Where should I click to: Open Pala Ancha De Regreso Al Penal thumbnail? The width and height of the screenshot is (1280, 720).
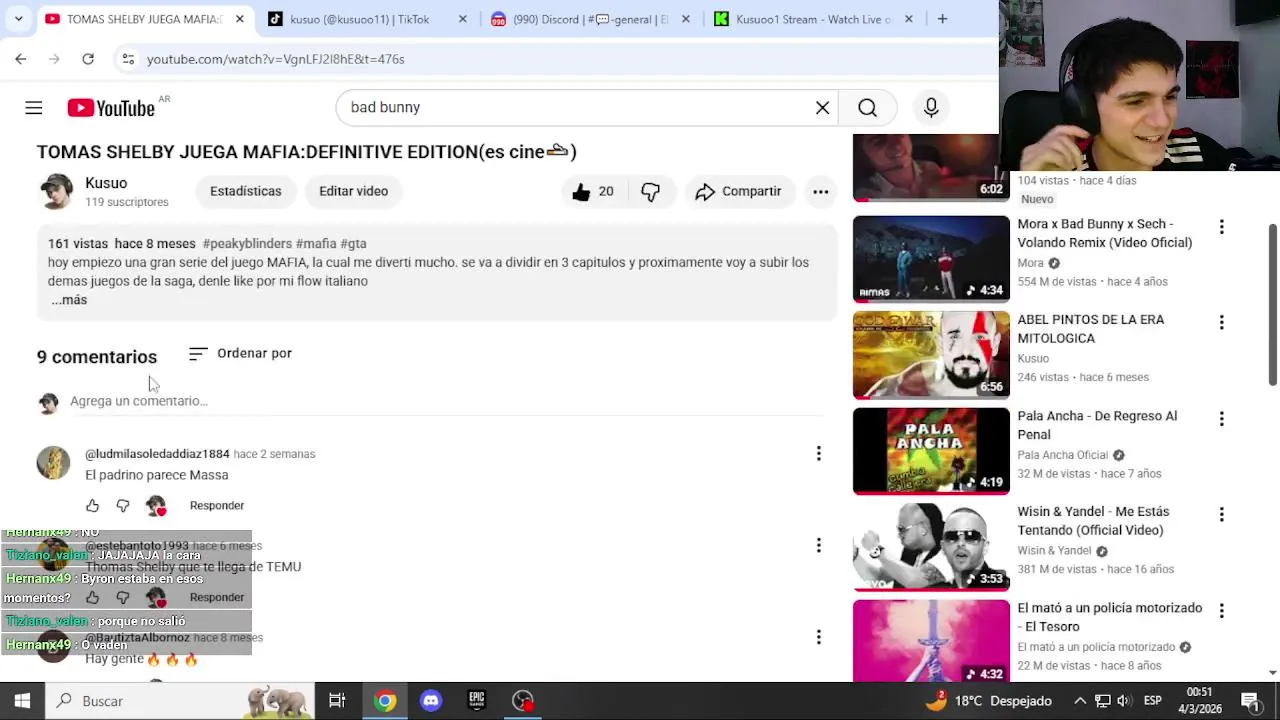931,451
